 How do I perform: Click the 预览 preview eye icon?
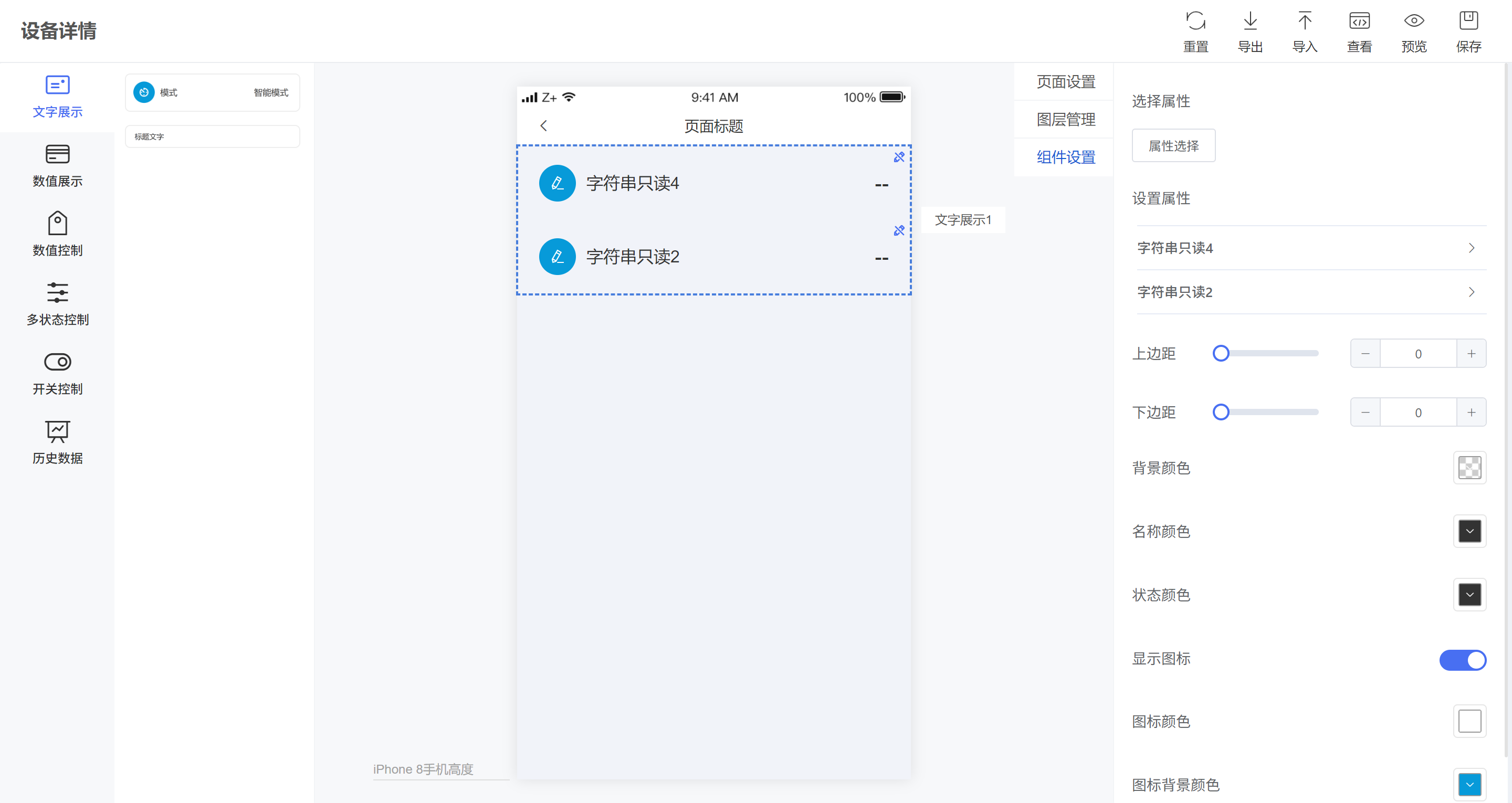pyautogui.click(x=1413, y=21)
